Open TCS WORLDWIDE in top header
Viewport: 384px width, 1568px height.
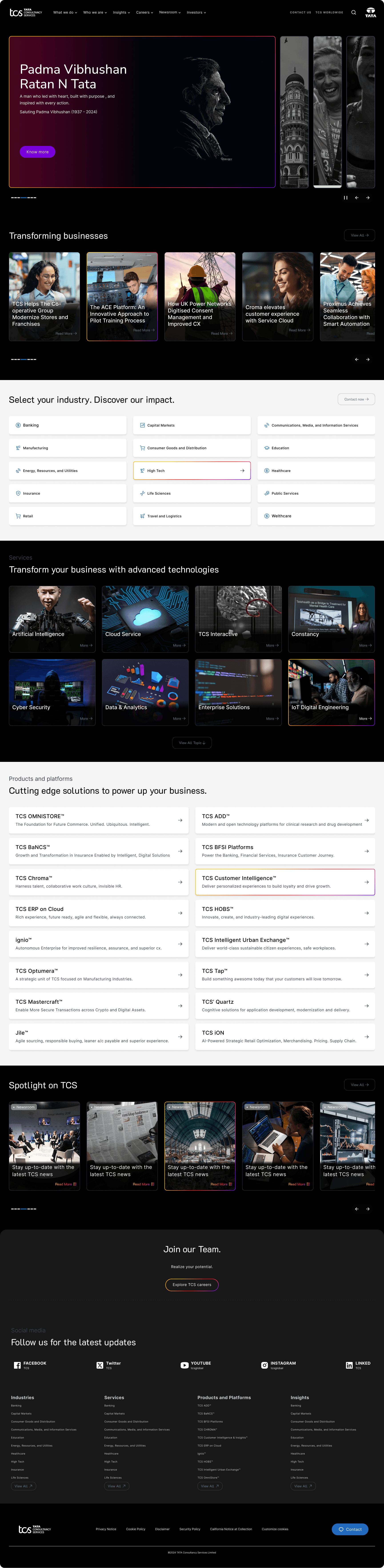(329, 12)
